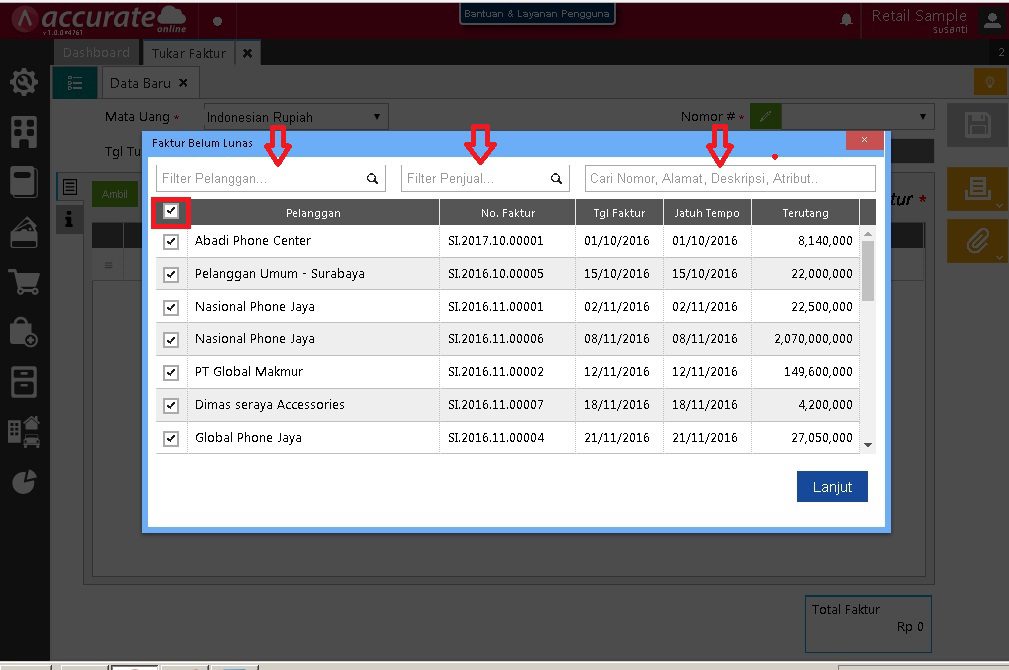Open the cash and bank wallet module
Screen dimensions: 1009x670
[x=24, y=232]
